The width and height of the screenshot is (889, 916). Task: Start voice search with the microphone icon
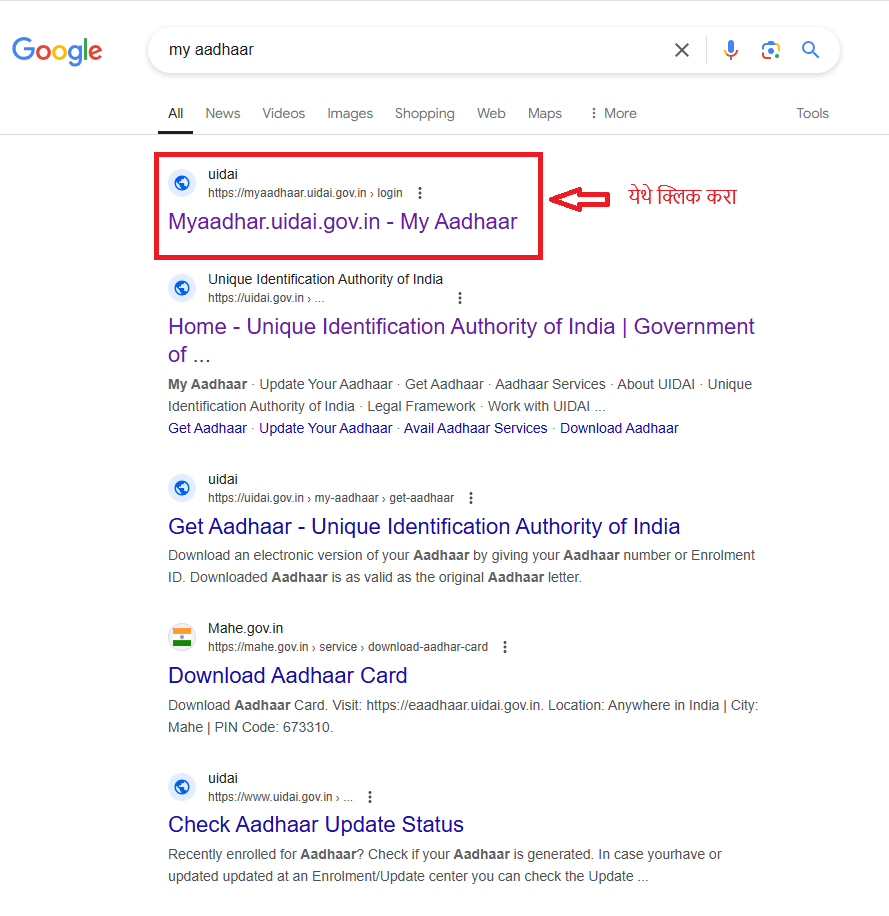(730, 50)
